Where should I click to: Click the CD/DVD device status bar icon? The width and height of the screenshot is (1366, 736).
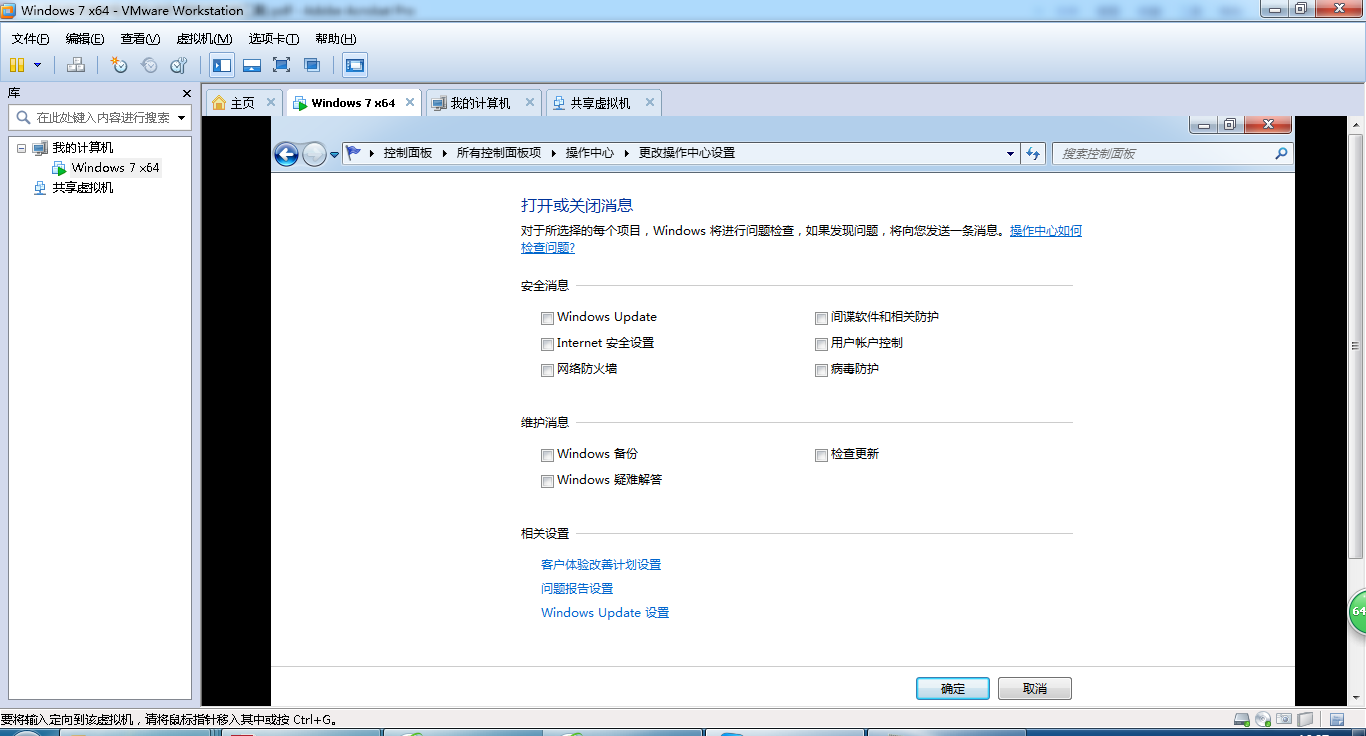pos(1263,719)
